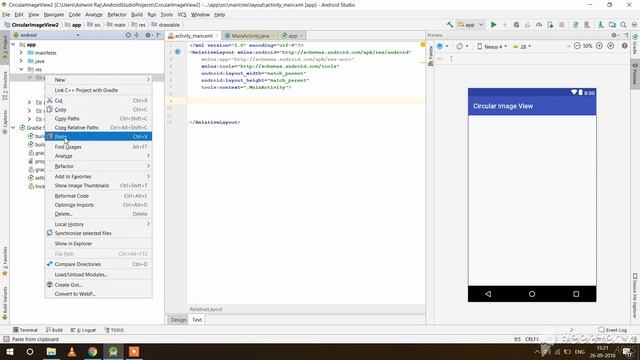Image resolution: width=640 pixels, height=360 pixels.
Task: Open the Favorites sidebar tab
Action: (x=5, y=262)
